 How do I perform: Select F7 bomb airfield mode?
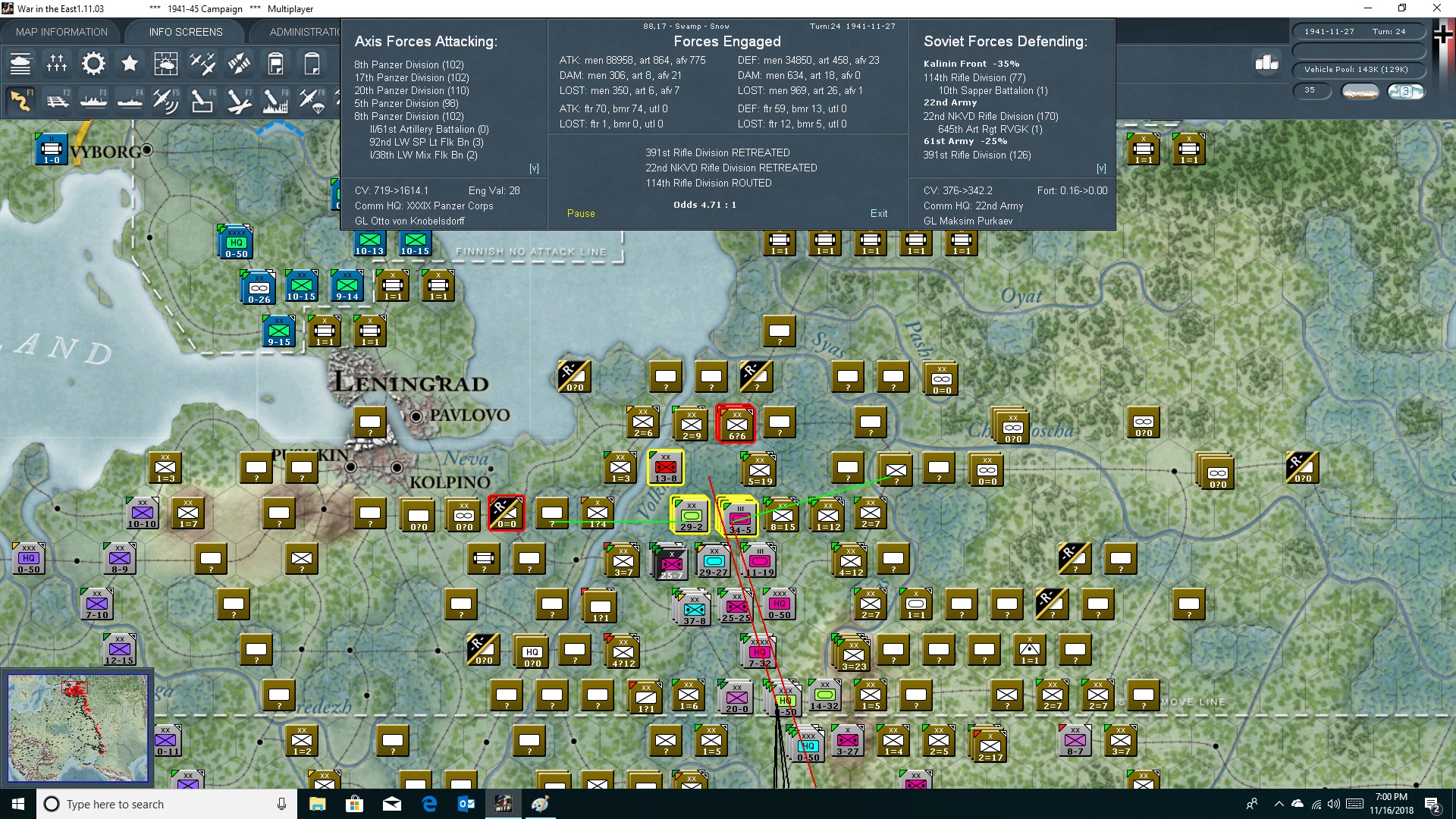click(239, 100)
